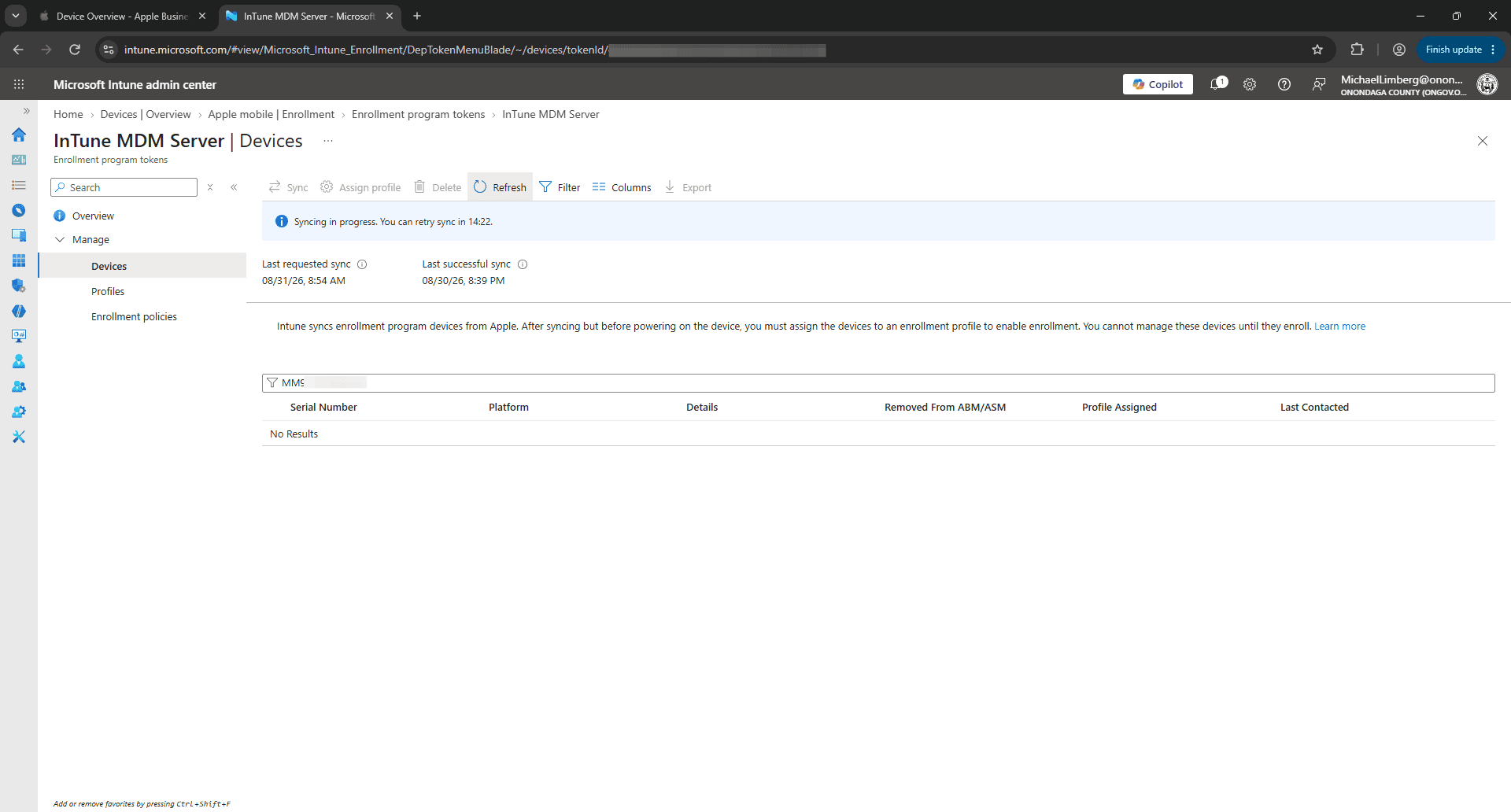Go to Home breadcrumb
The image size is (1511, 812).
68,114
